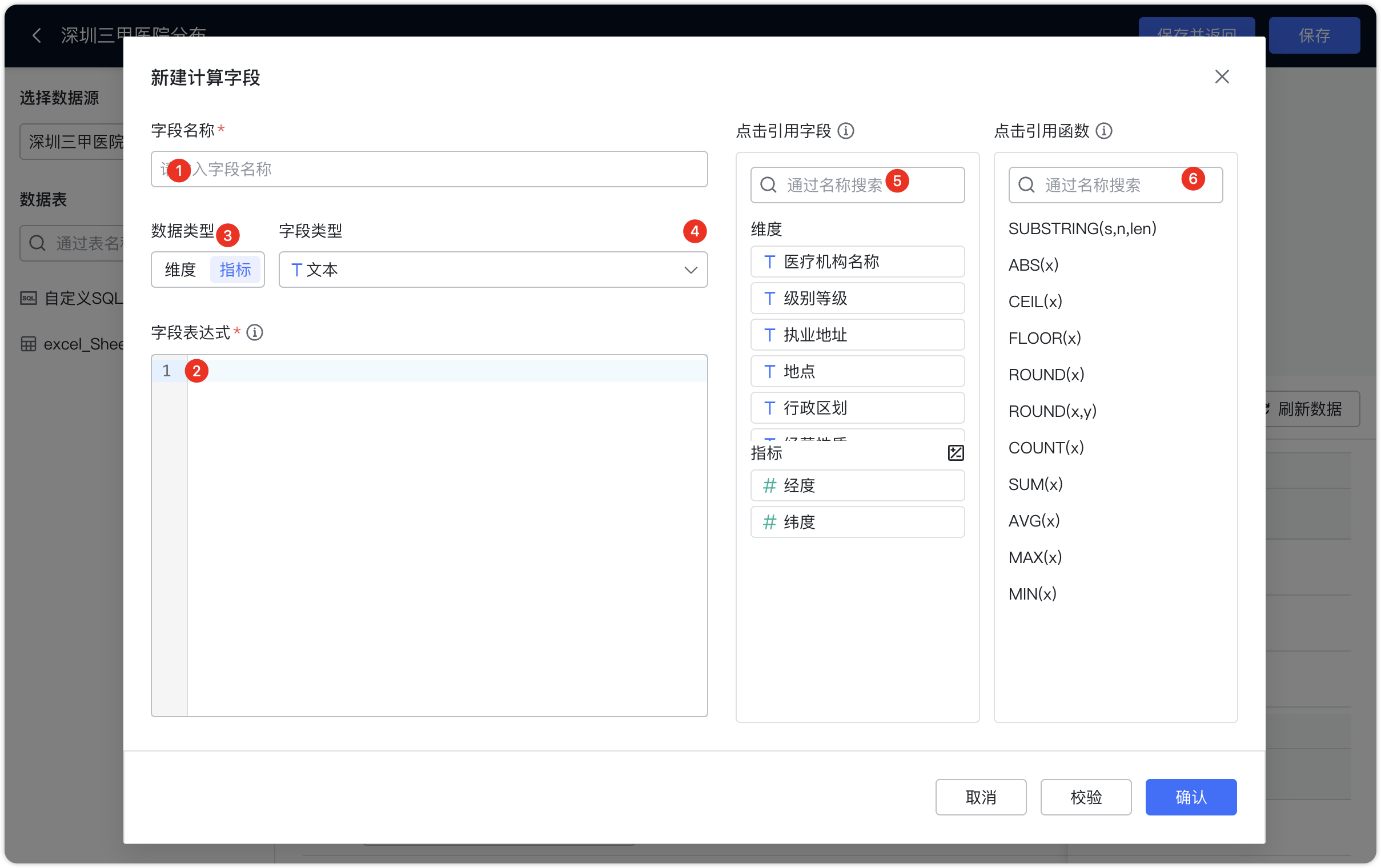This screenshot has height=868, width=1381.
Task: Insert the AVG(x) function
Action: coord(1034,521)
